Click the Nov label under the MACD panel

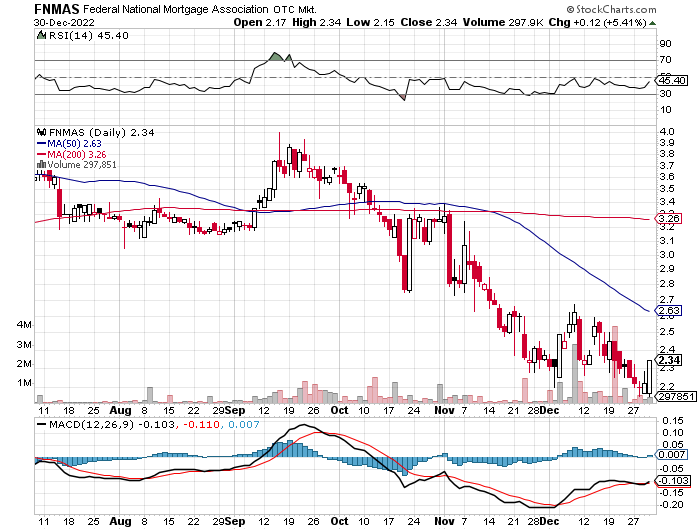444,521
